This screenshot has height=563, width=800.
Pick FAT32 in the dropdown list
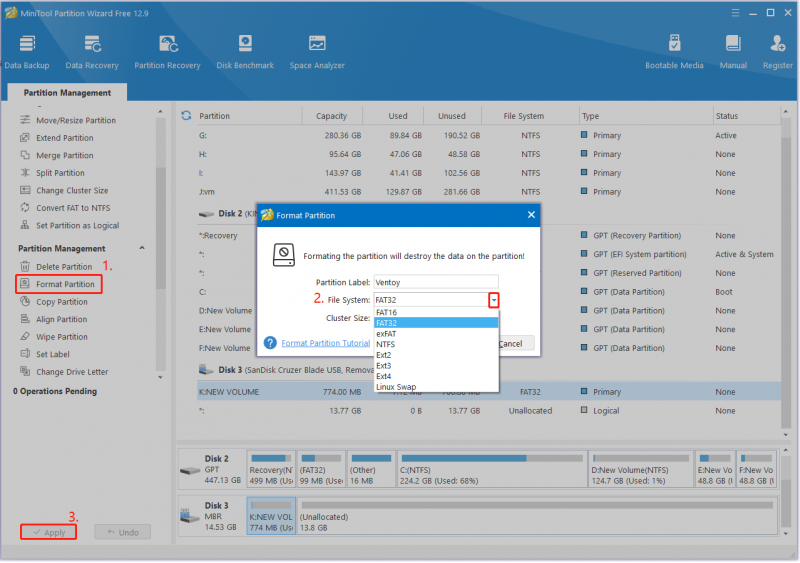(436, 323)
